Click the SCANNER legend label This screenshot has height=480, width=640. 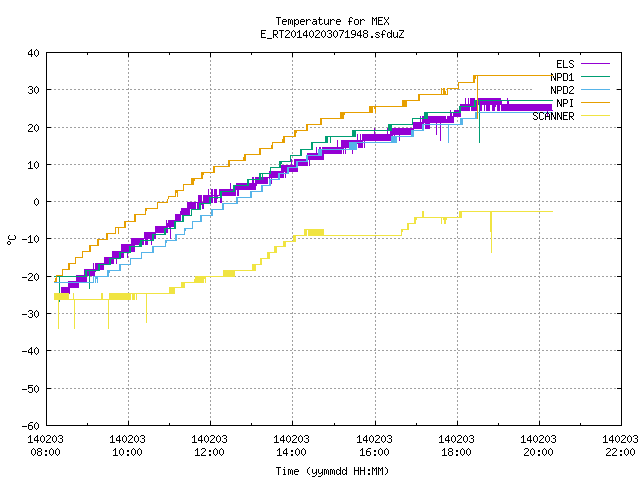pos(553,116)
